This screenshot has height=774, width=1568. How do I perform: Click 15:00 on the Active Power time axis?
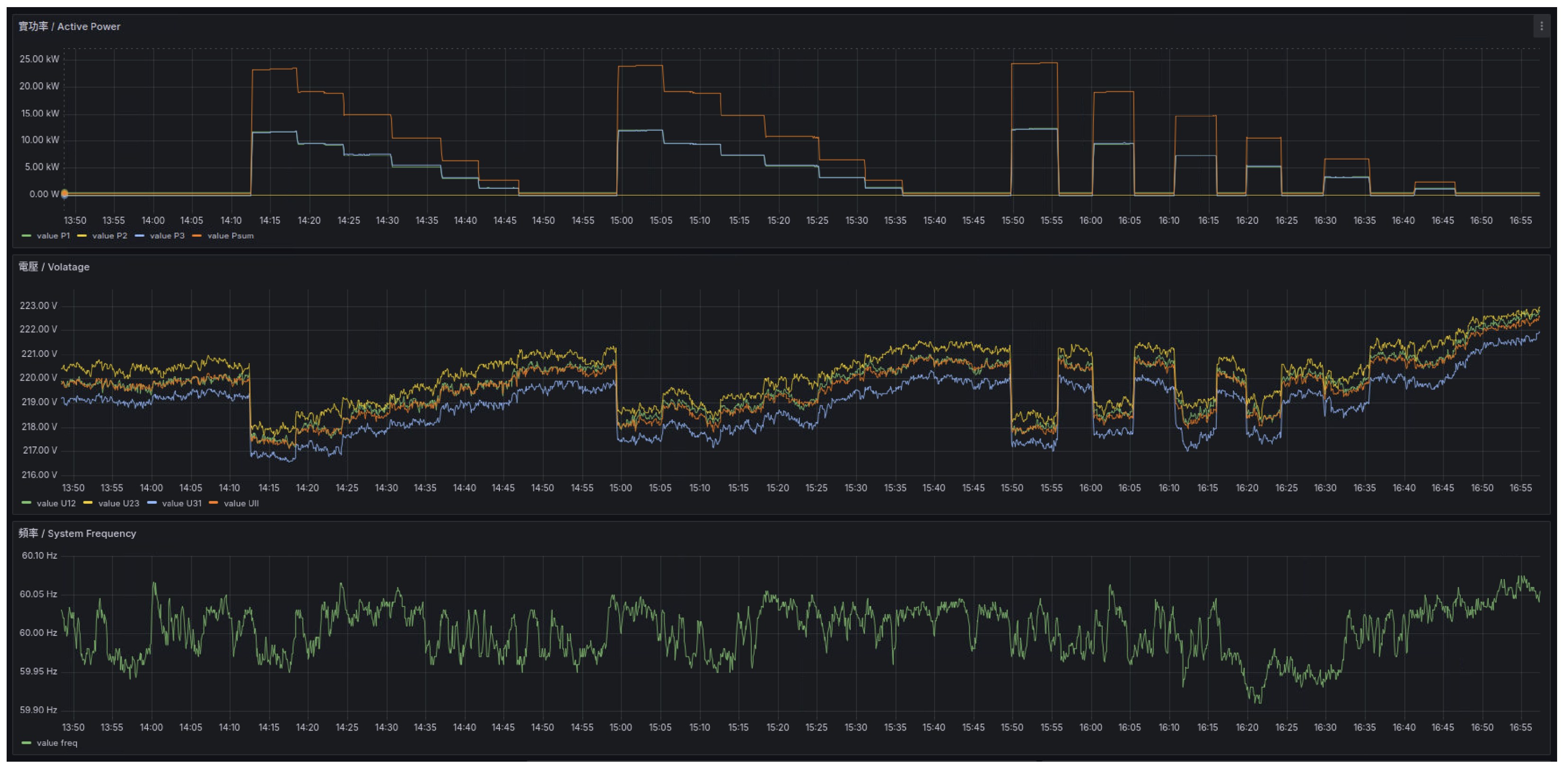(621, 220)
